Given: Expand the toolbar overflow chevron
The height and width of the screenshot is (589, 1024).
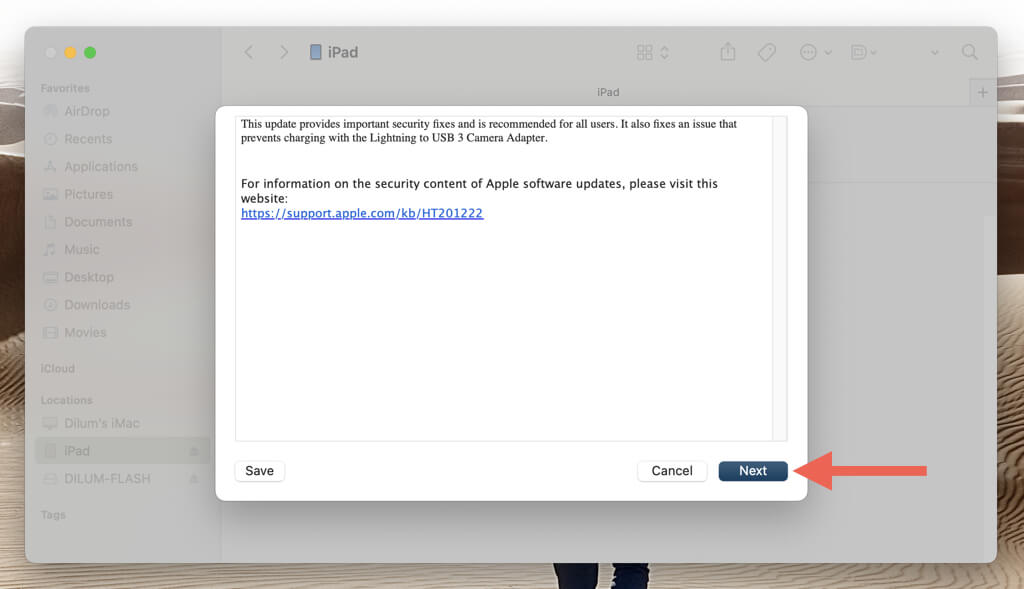Looking at the screenshot, I should point(935,53).
